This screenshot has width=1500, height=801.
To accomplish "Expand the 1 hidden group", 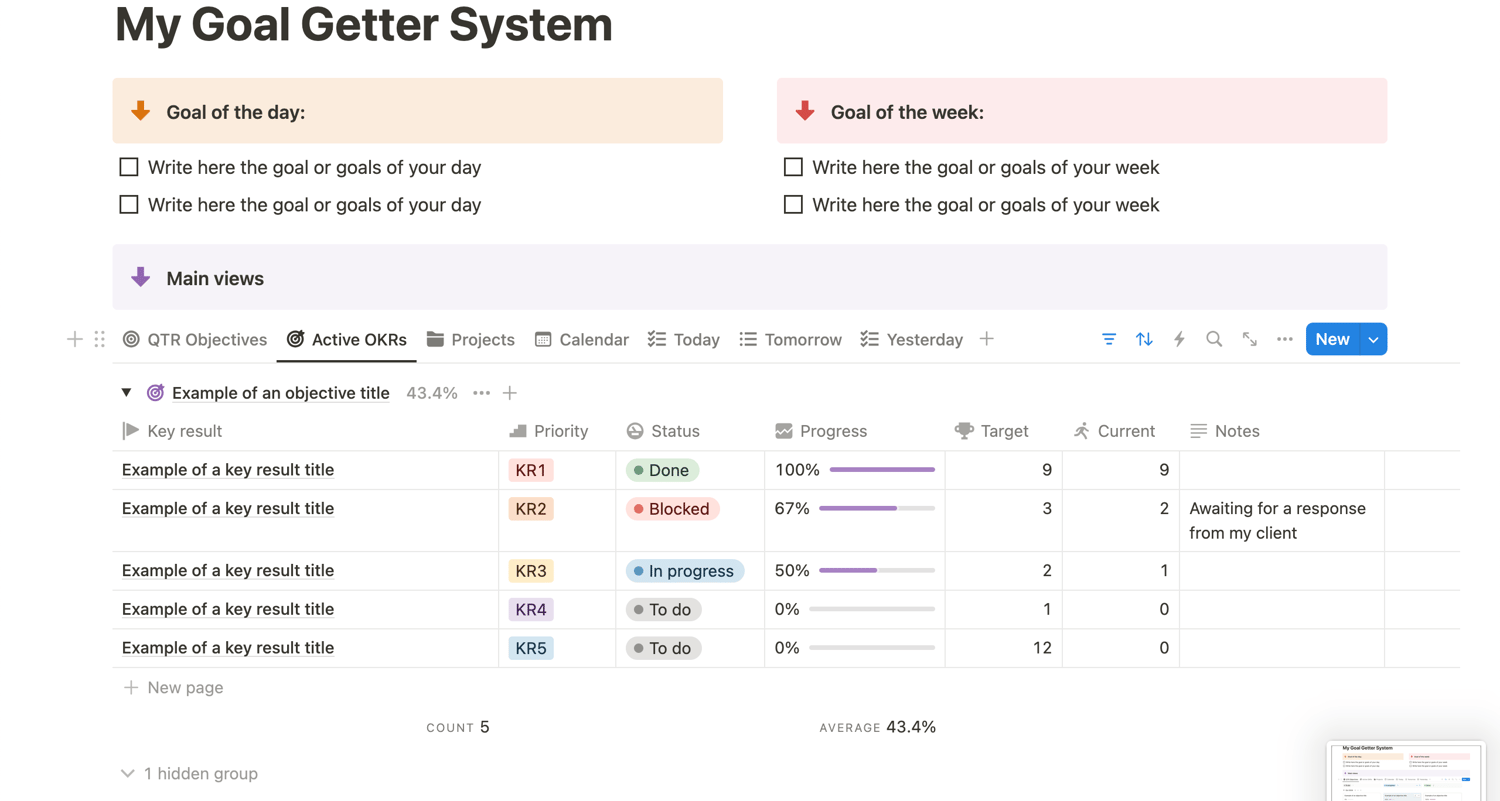I will pos(189,773).
